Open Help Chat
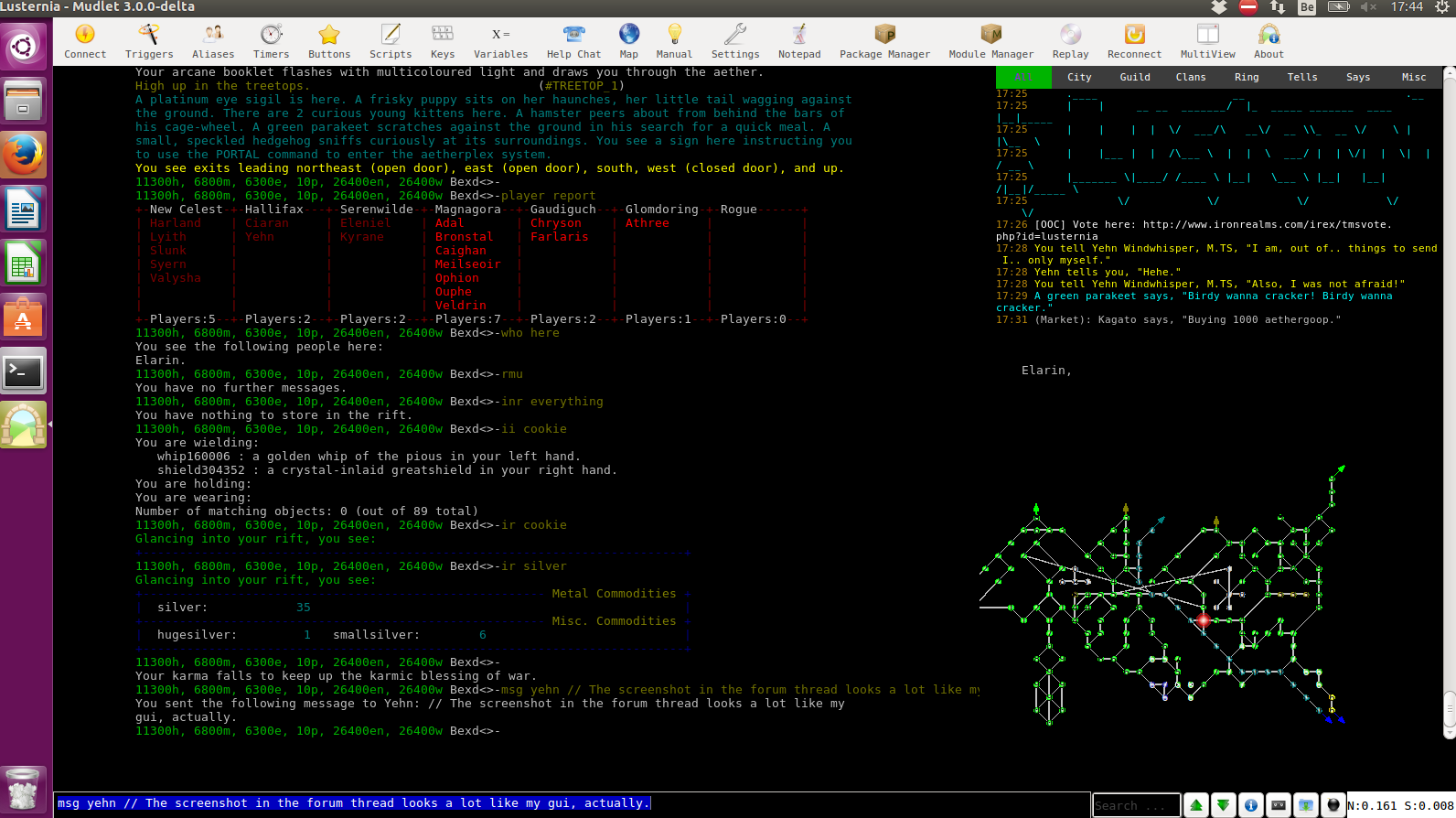 pos(574,42)
